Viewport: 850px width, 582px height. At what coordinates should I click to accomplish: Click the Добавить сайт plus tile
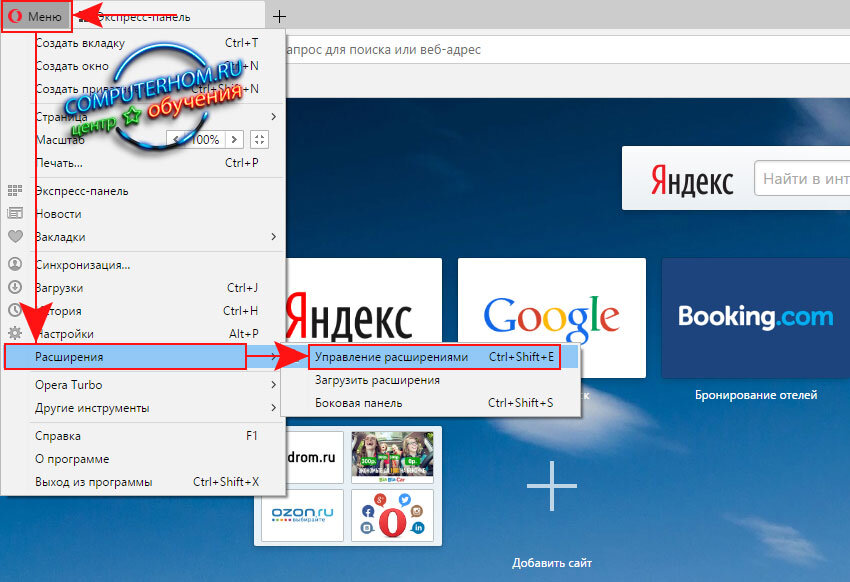click(x=551, y=486)
